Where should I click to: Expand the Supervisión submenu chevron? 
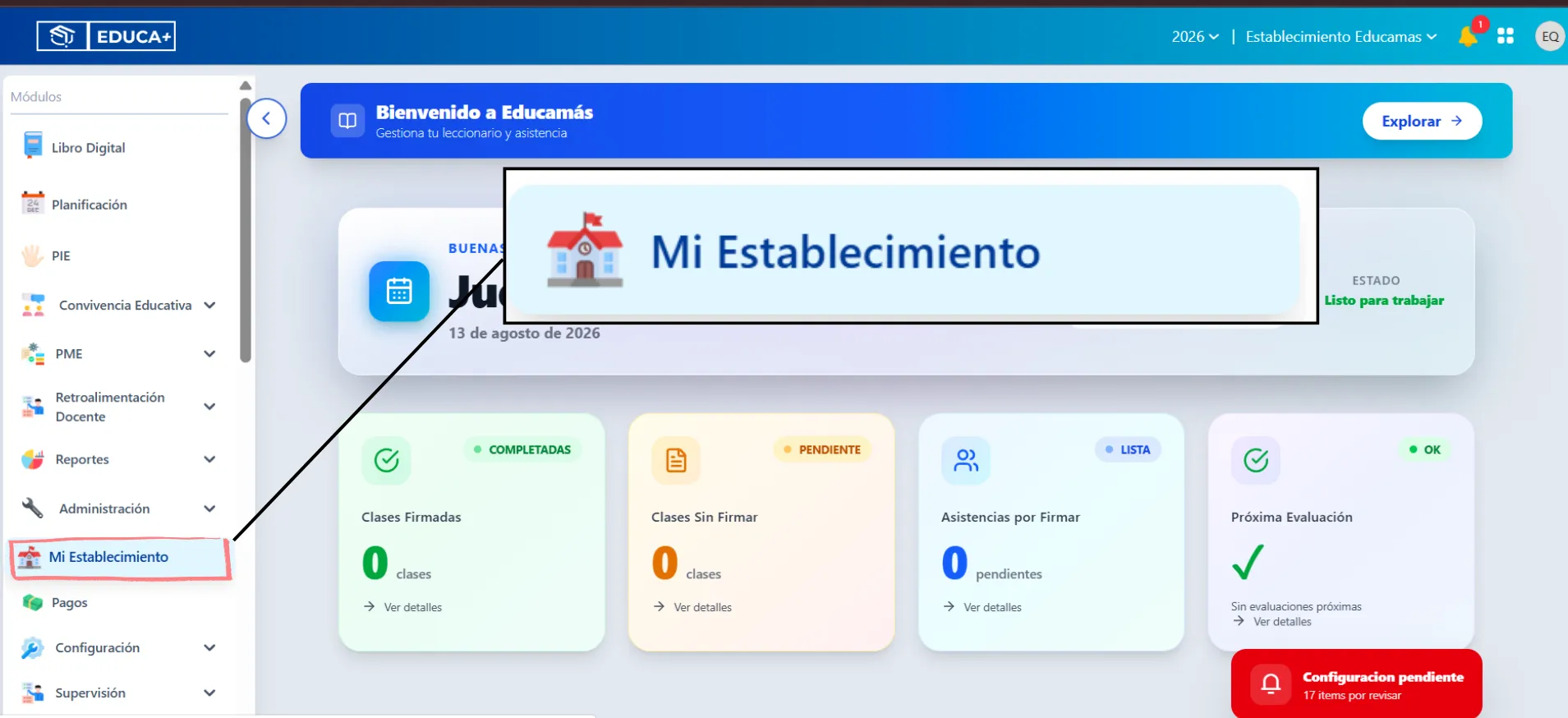(x=209, y=693)
